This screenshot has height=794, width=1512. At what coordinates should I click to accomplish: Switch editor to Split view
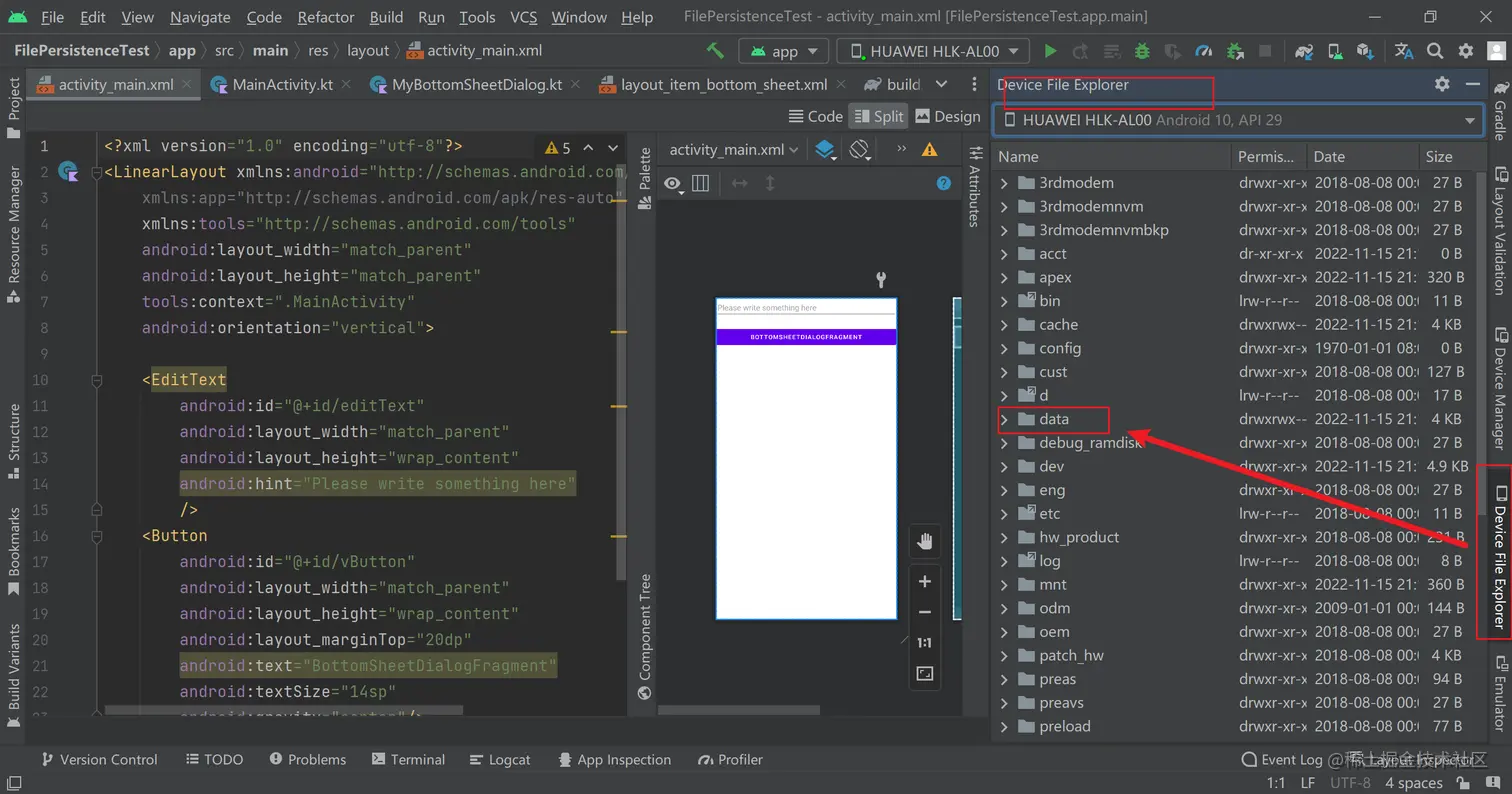click(x=878, y=117)
